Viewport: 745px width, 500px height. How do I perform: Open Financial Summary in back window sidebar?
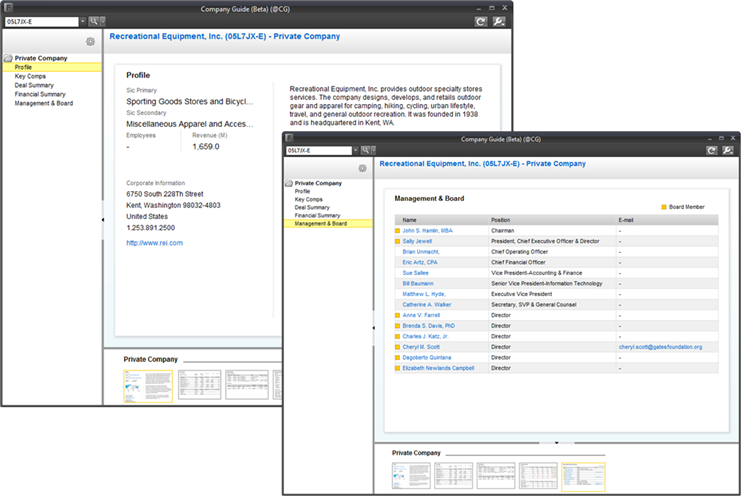(x=40, y=94)
